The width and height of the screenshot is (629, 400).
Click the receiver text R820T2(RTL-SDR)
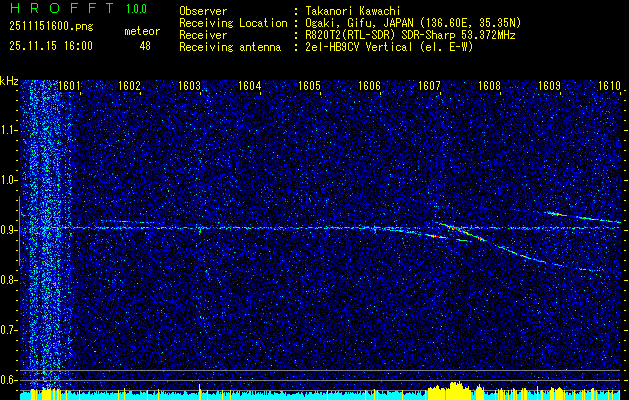[351, 35]
